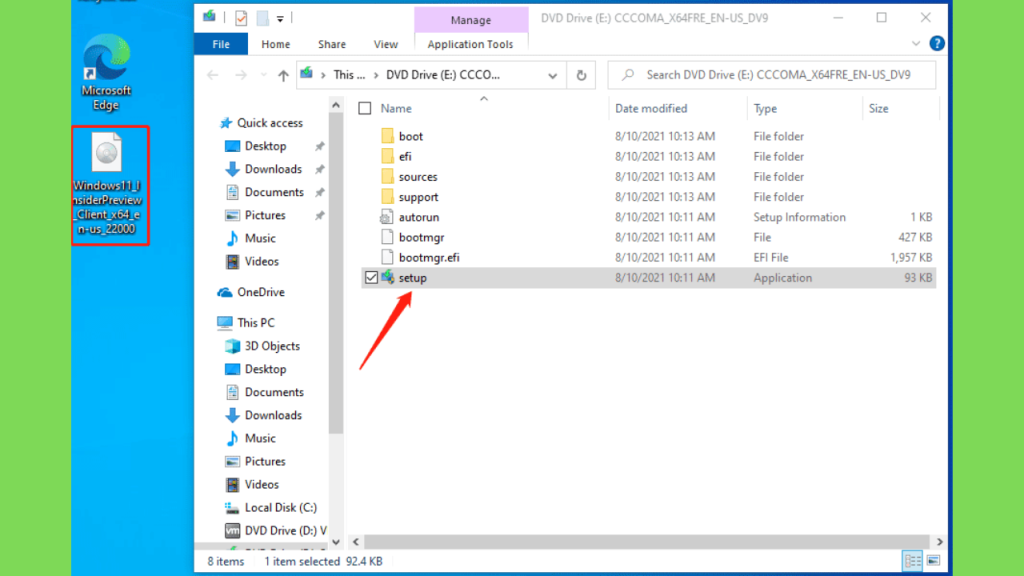Screen dimensions: 1024x576
Task: Sort files by Date modified column
Action: tap(651, 108)
